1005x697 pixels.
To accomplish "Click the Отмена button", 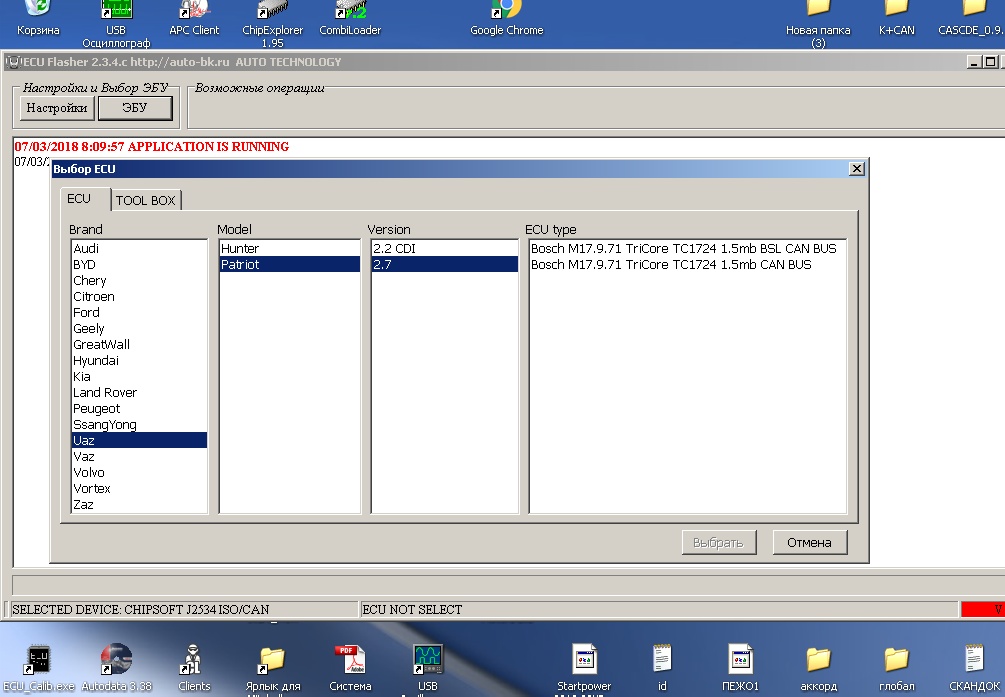I will 810,542.
